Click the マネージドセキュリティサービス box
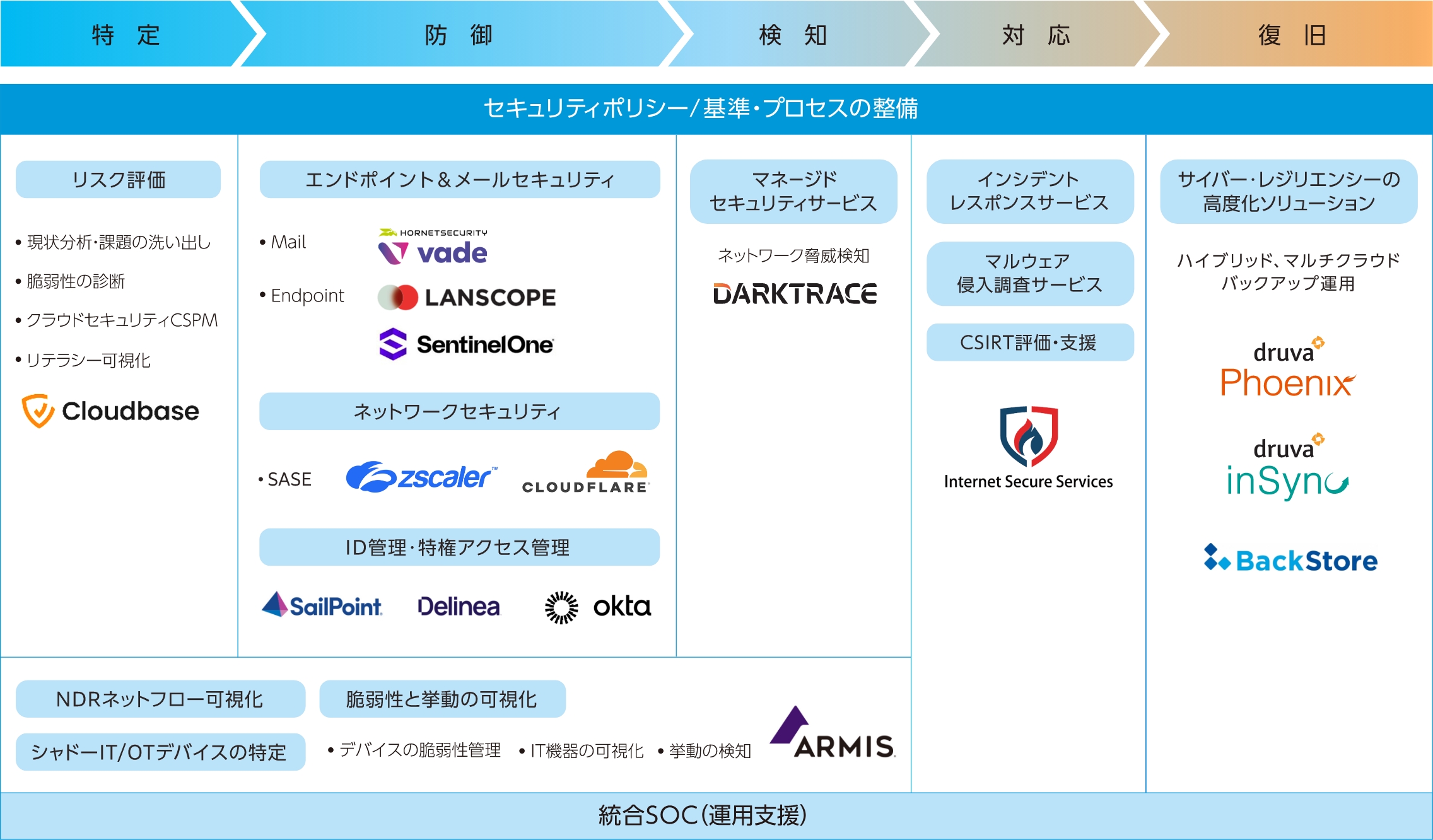The image size is (1433, 840). pyautogui.click(x=793, y=191)
